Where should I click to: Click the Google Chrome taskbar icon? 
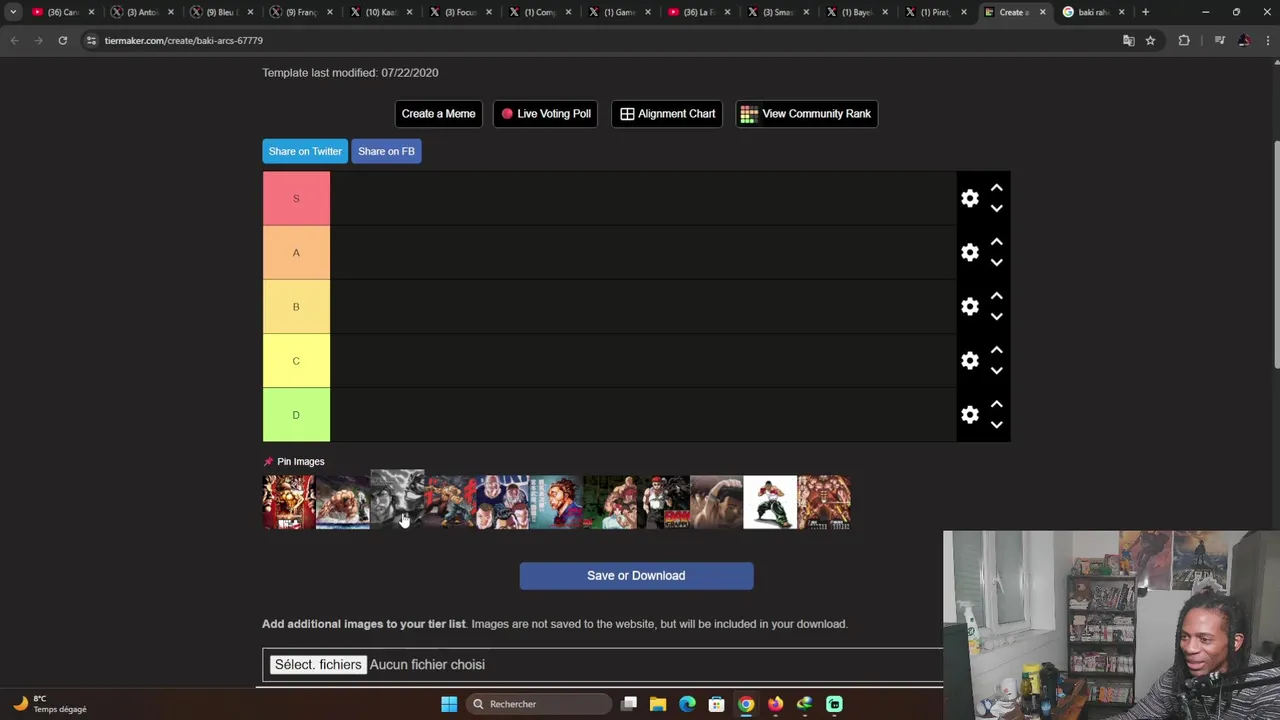(746, 704)
